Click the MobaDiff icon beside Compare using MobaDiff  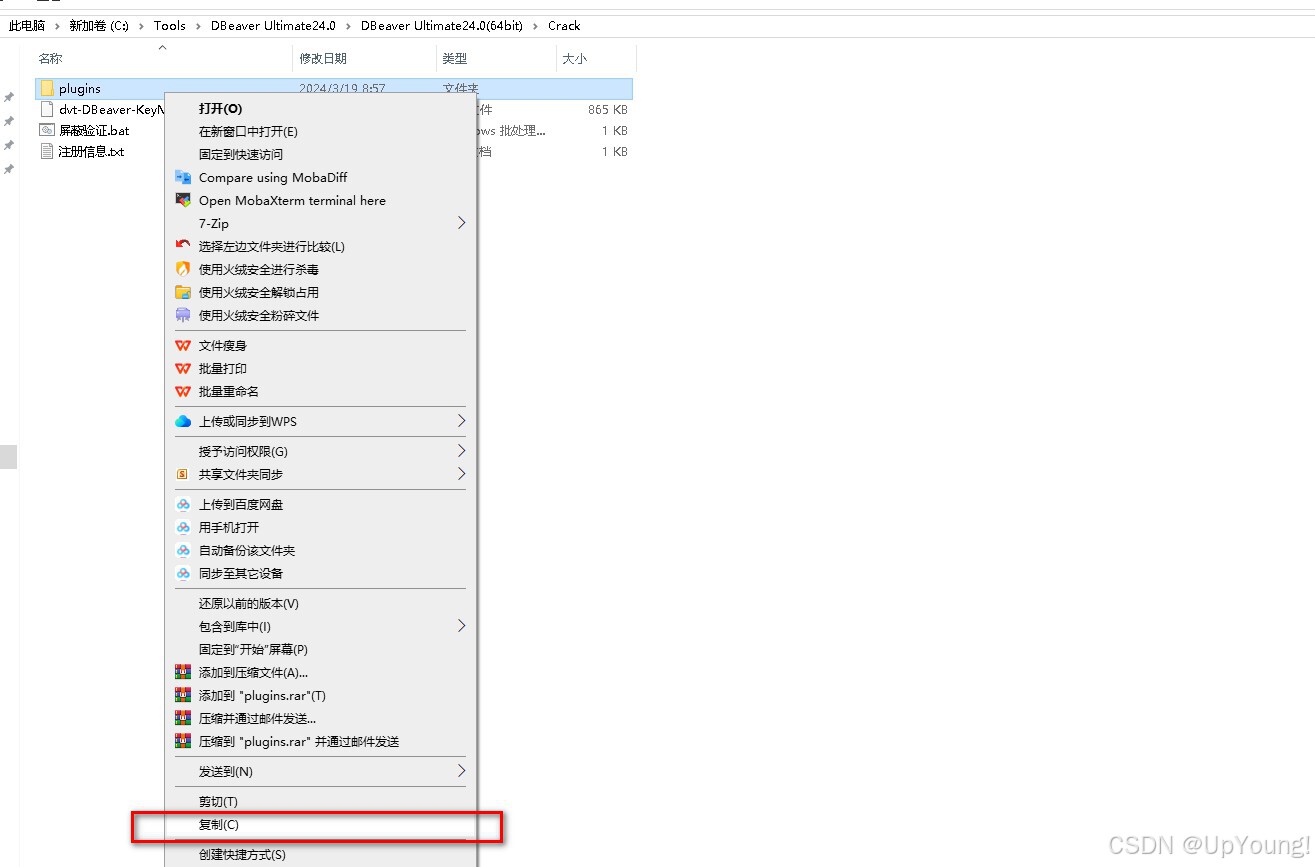tap(183, 177)
